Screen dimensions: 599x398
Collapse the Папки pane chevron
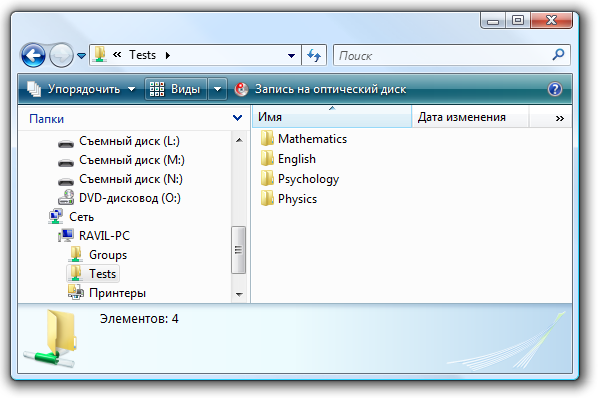(x=237, y=118)
